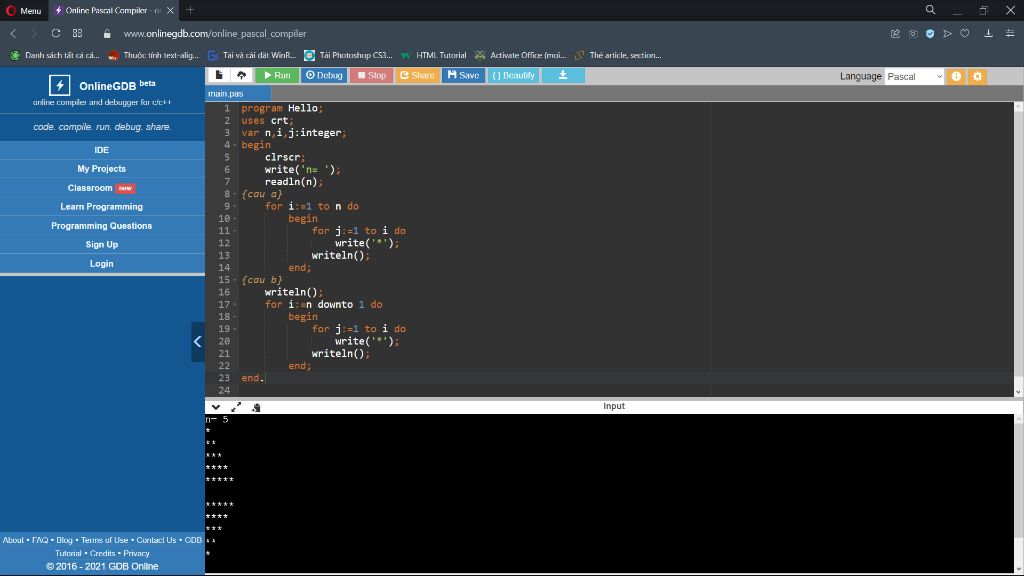Click in the black output console

click(609, 494)
